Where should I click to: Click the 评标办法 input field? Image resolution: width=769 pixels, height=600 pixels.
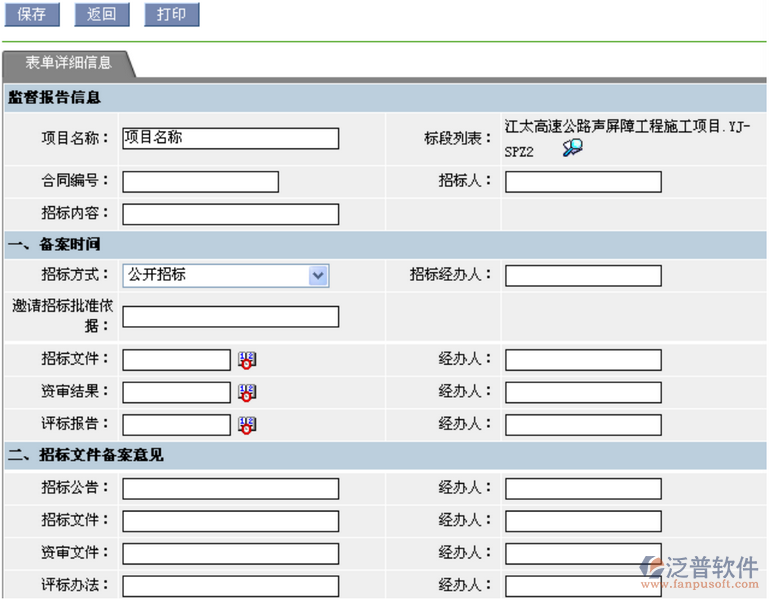tap(230, 585)
